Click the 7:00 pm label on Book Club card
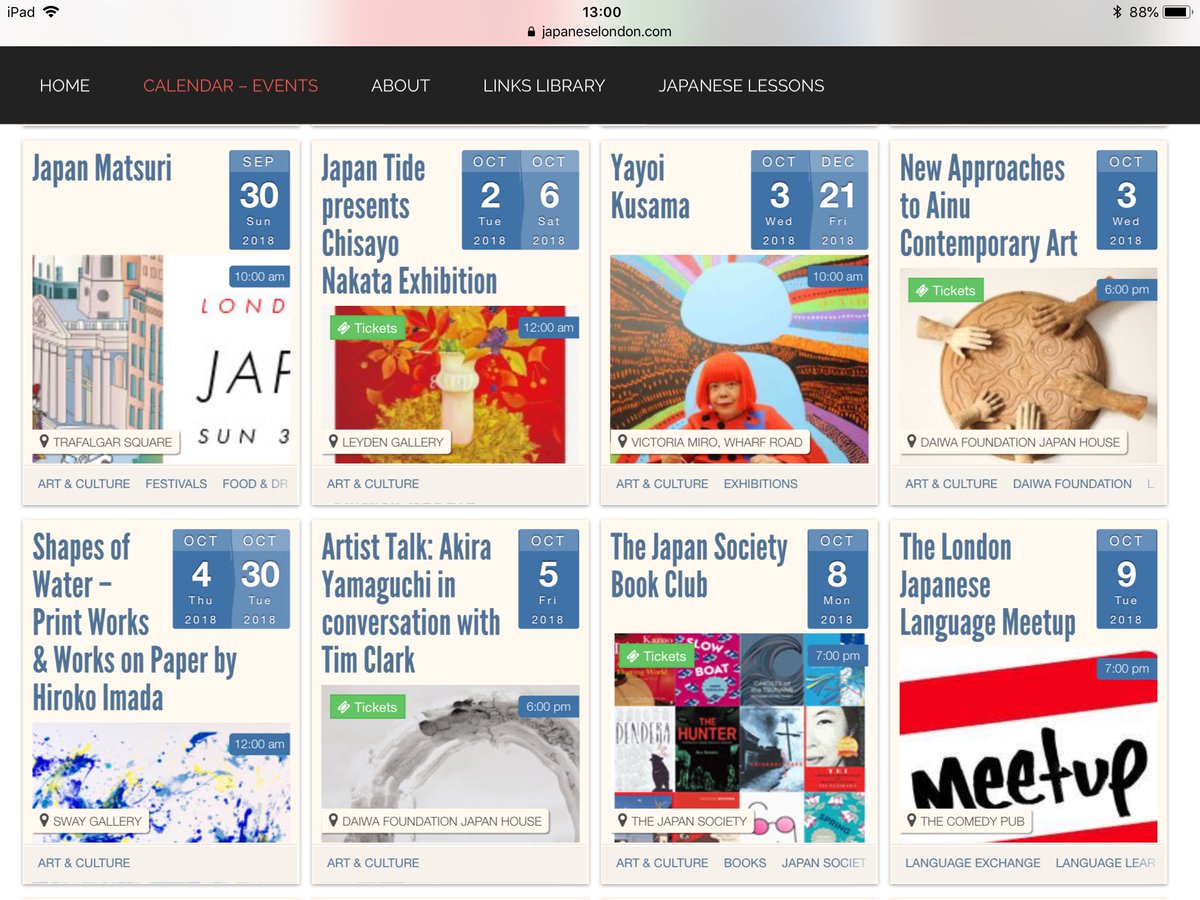Image resolution: width=1200 pixels, height=900 pixels. click(x=838, y=656)
